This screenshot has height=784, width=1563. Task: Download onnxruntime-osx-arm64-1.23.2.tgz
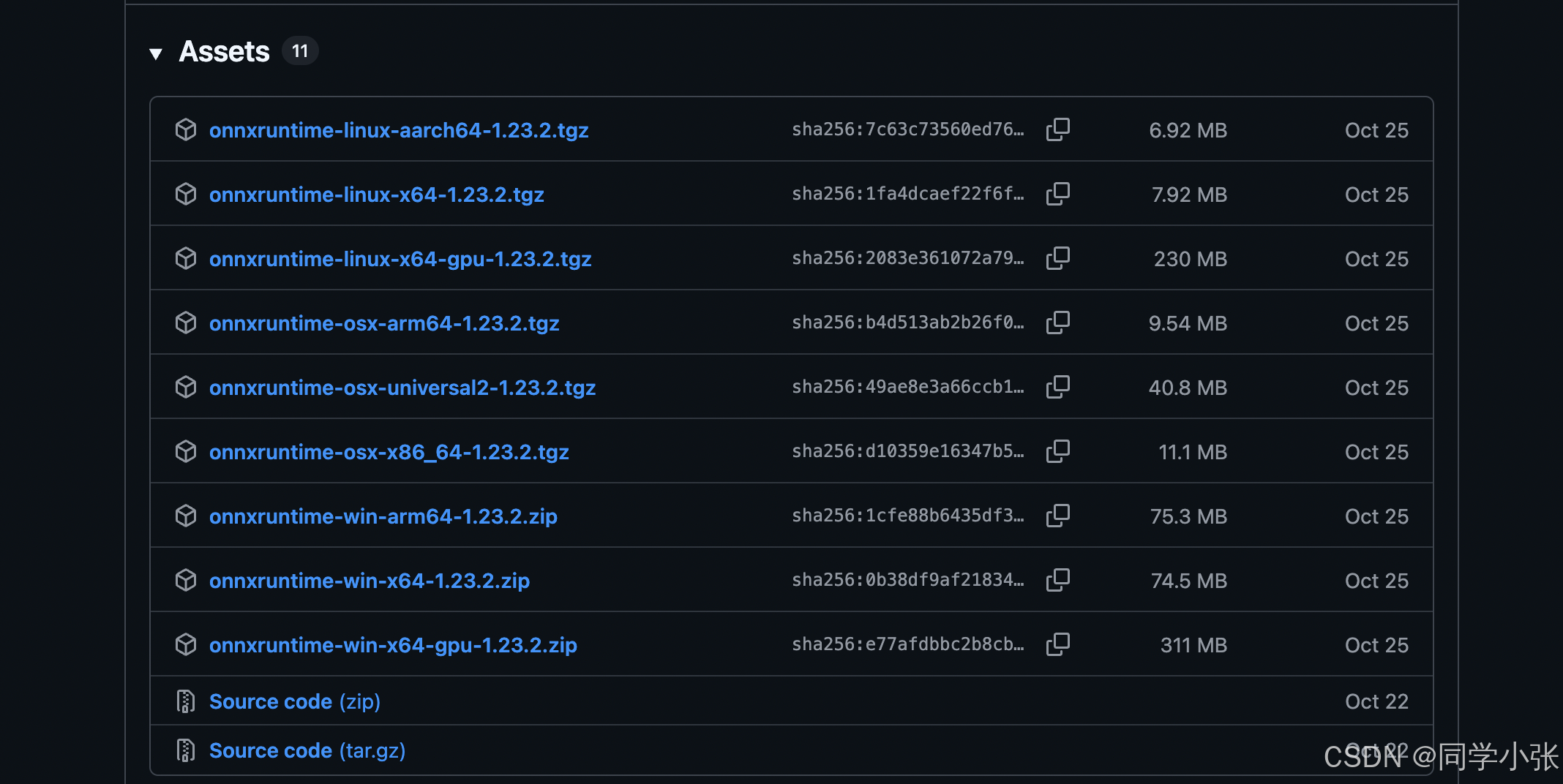(384, 323)
